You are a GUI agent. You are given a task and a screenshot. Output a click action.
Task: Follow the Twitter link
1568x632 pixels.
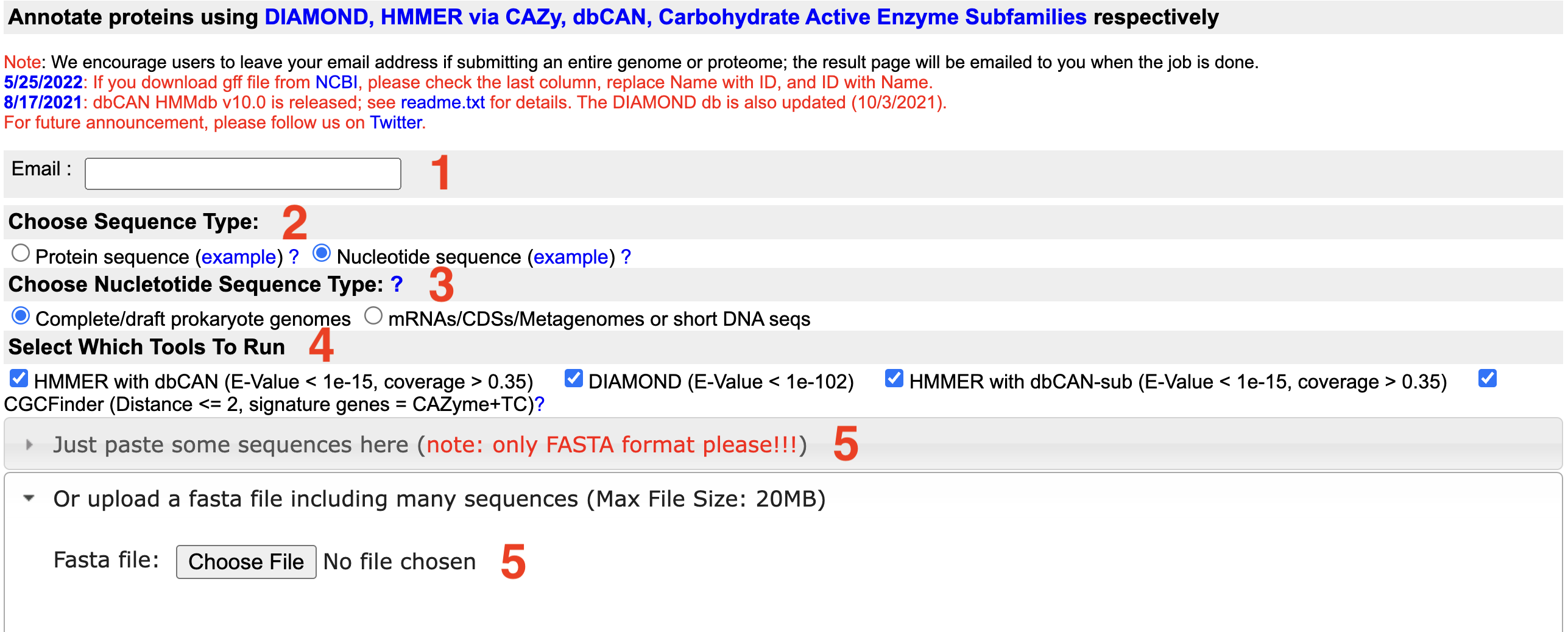(396, 122)
